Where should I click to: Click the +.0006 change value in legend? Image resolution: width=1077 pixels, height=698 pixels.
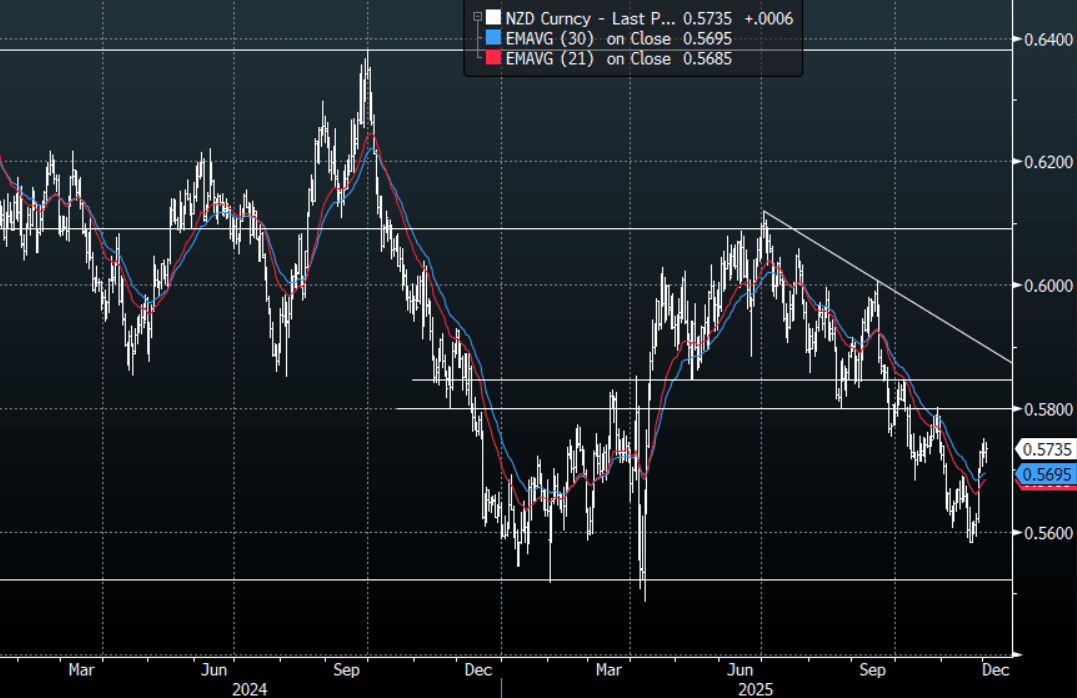[769, 18]
